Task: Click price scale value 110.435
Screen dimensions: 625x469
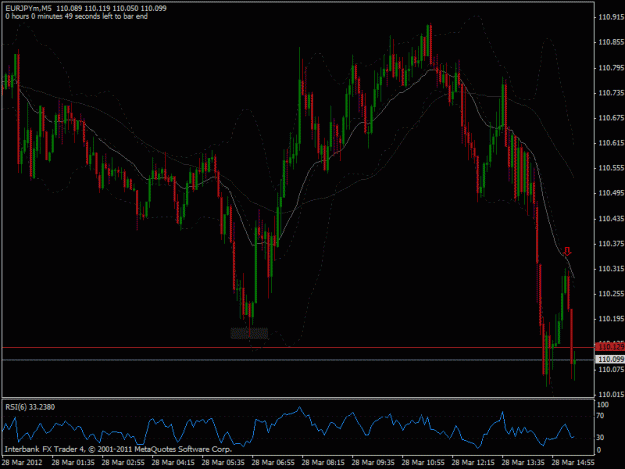Action: tap(611, 219)
